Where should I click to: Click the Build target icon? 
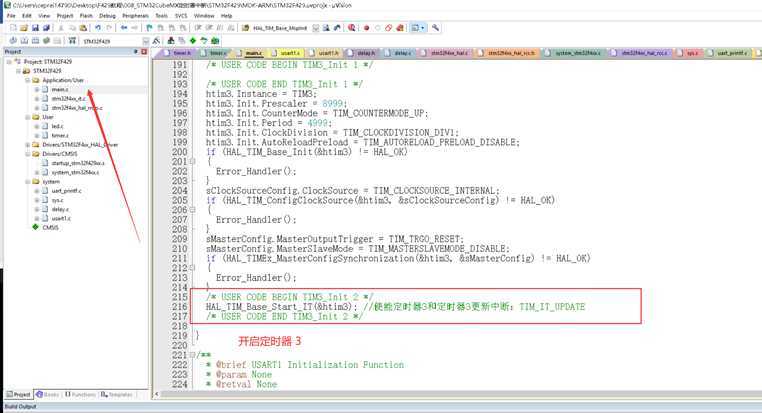click(x=24, y=41)
